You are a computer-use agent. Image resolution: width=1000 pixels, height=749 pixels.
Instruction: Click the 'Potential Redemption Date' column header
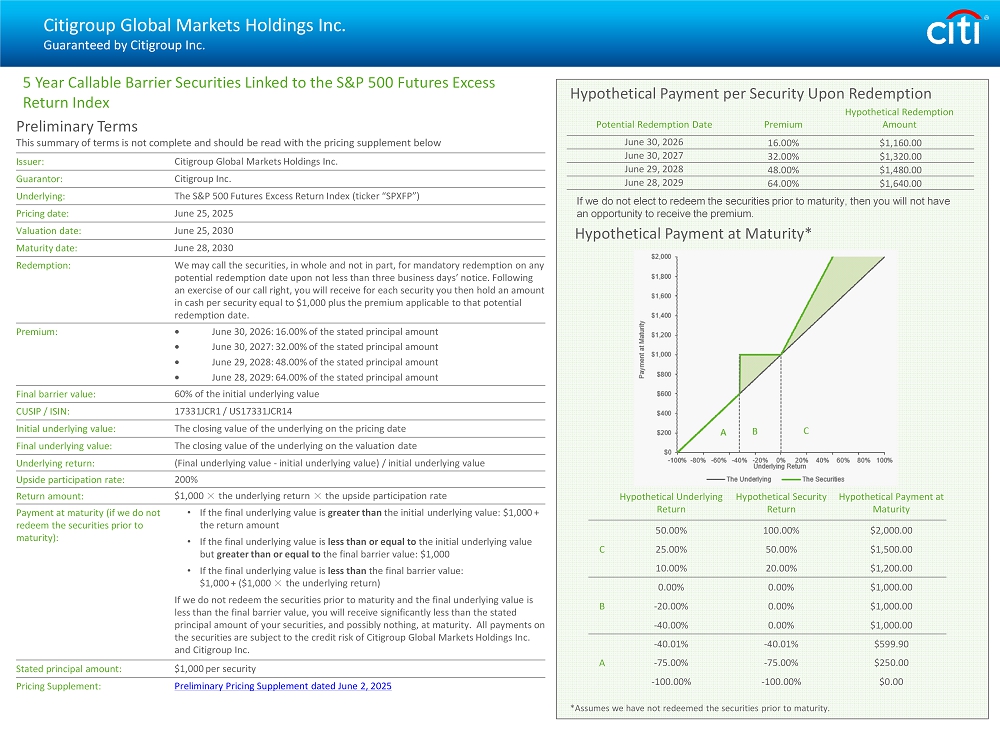coord(653,125)
